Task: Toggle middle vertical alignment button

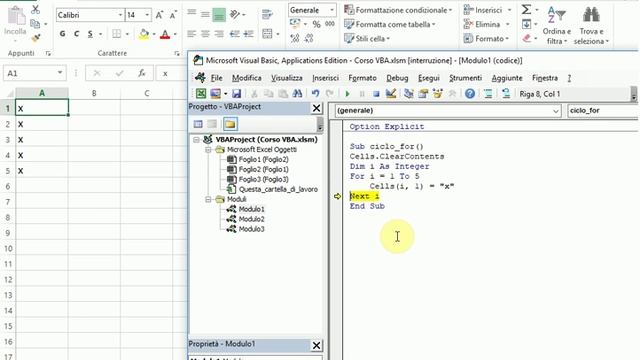Action: point(205,15)
